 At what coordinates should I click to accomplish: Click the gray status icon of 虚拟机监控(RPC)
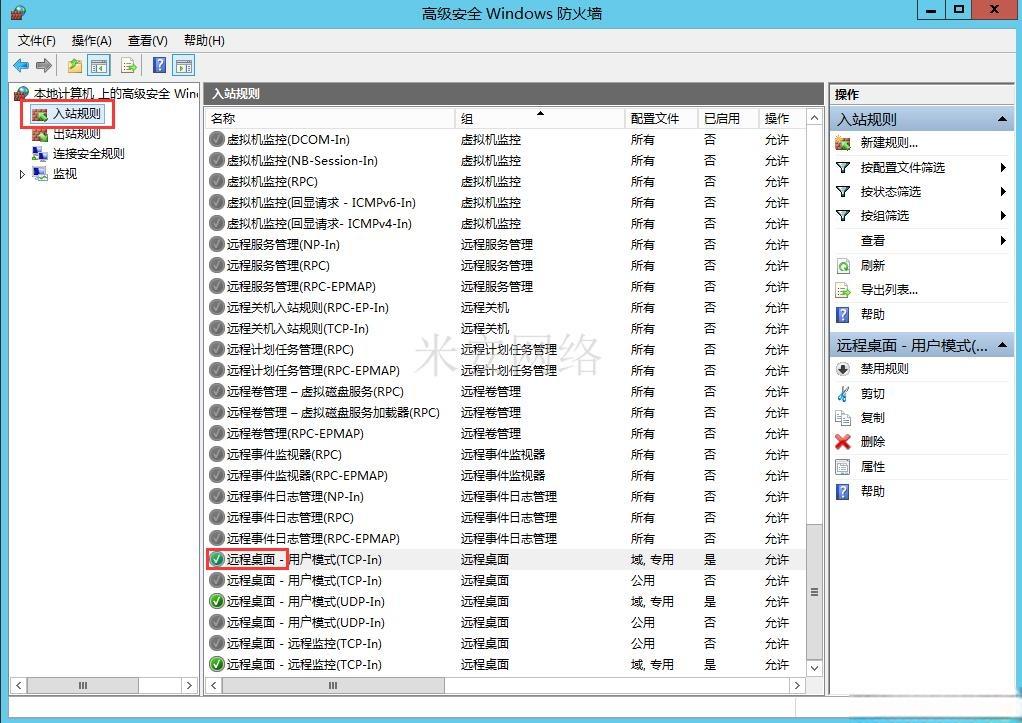(x=216, y=181)
